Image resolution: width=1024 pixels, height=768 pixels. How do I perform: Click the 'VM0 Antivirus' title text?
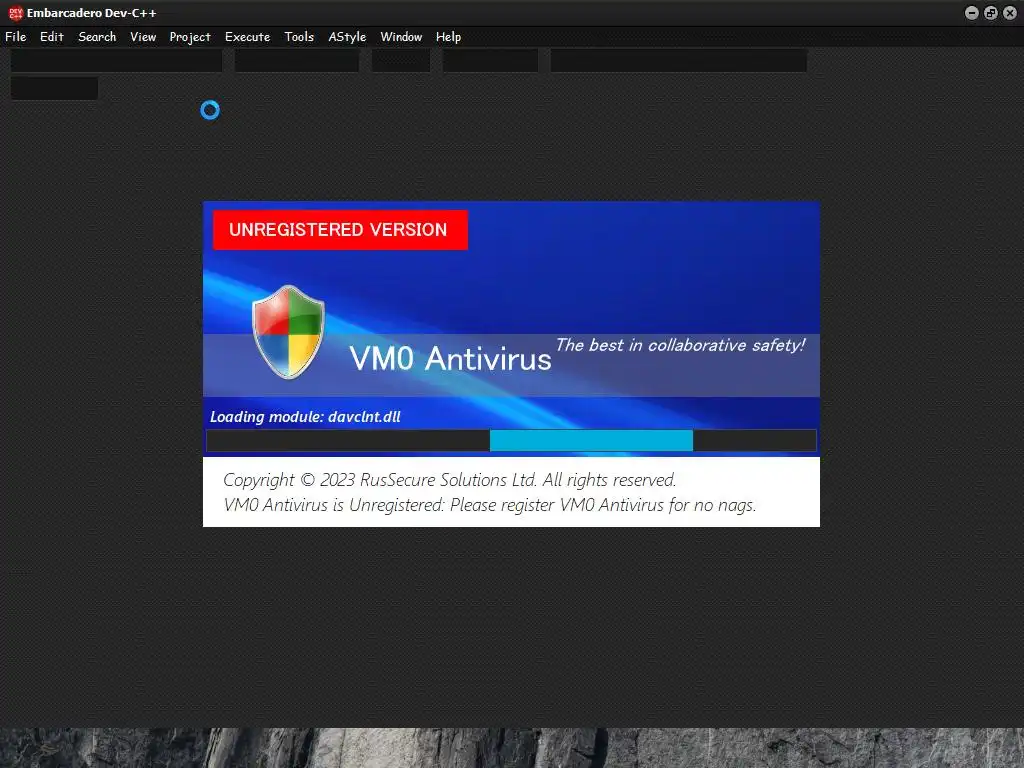pyautogui.click(x=451, y=359)
